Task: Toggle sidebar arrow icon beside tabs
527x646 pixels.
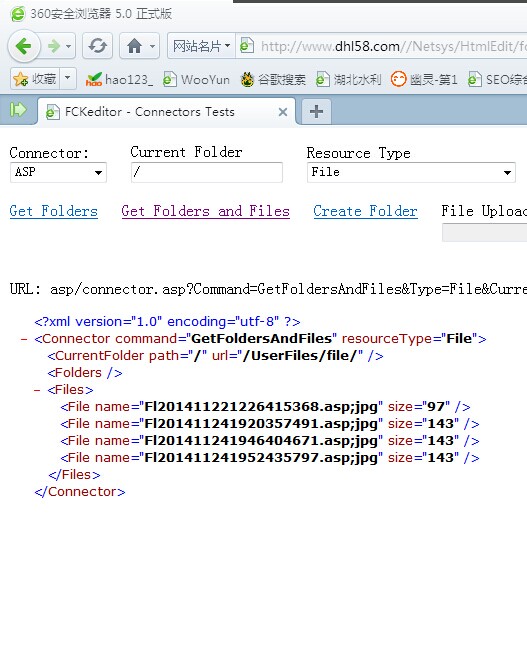Action: 18,110
